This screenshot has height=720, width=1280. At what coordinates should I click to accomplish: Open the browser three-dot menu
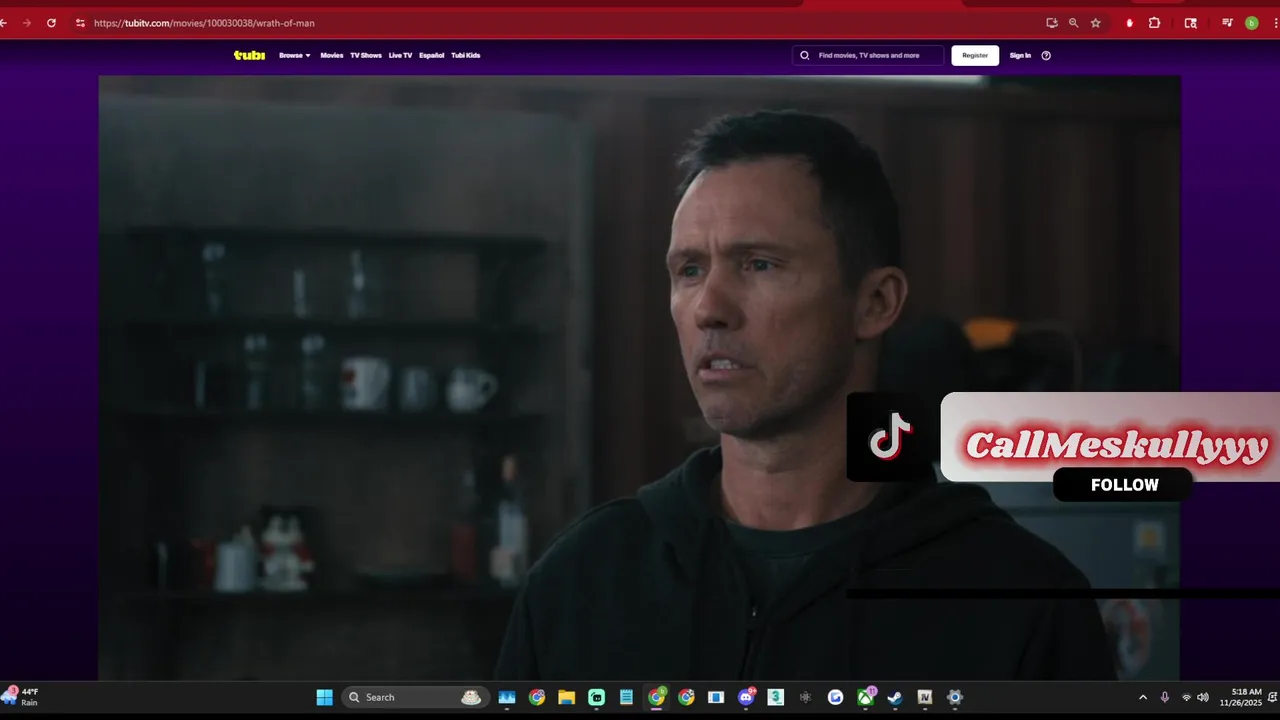tap(1274, 23)
